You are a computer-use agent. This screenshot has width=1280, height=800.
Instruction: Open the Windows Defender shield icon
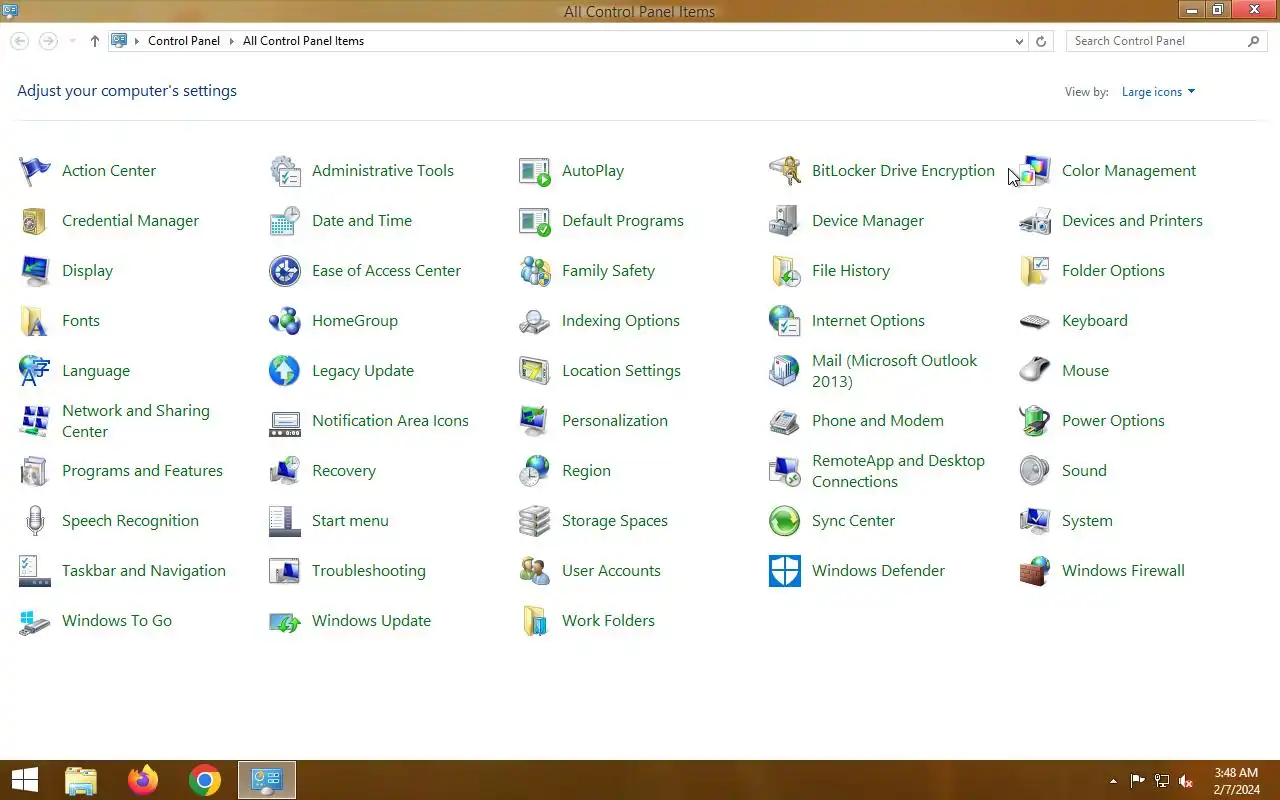[785, 571]
